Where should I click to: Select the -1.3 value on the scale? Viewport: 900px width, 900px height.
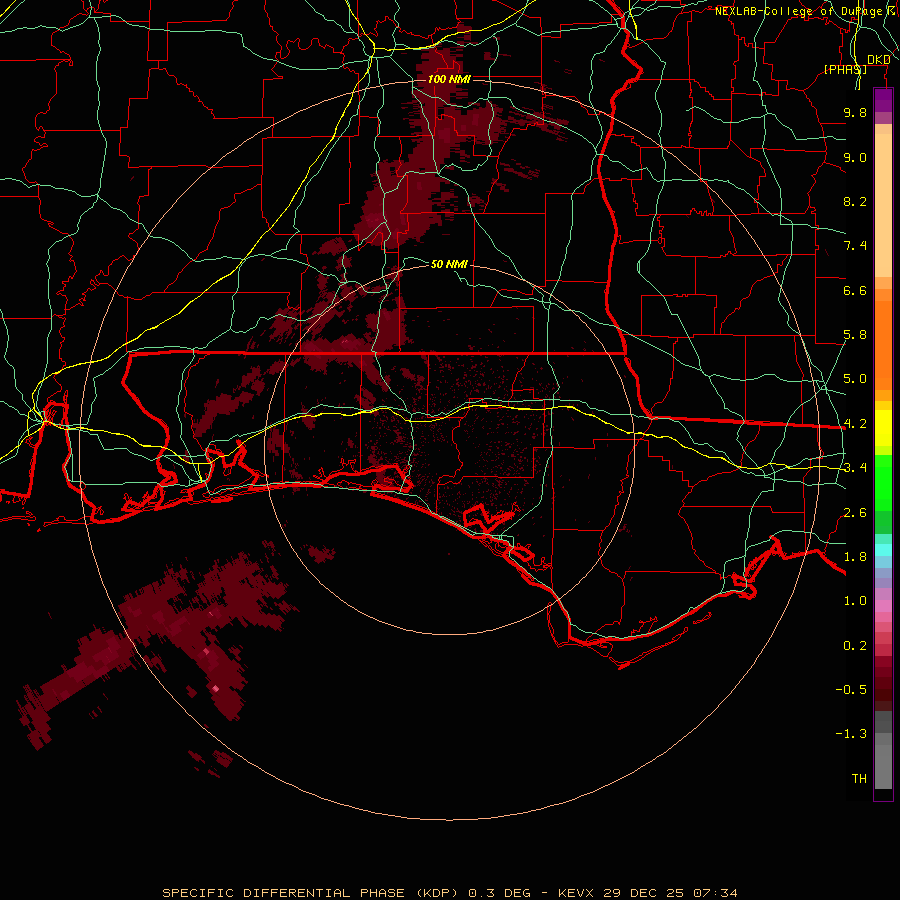coord(851,734)
